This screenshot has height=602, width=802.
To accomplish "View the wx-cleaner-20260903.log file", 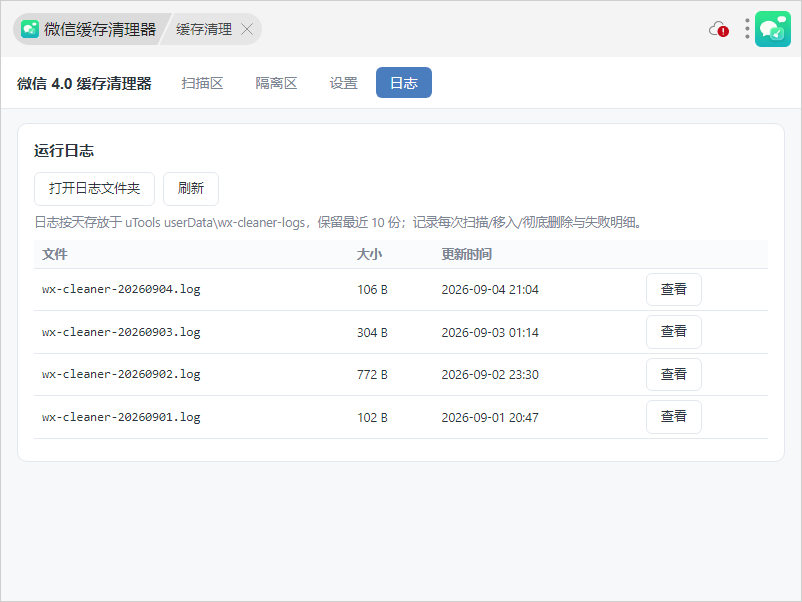I will [x=674, y=332].
